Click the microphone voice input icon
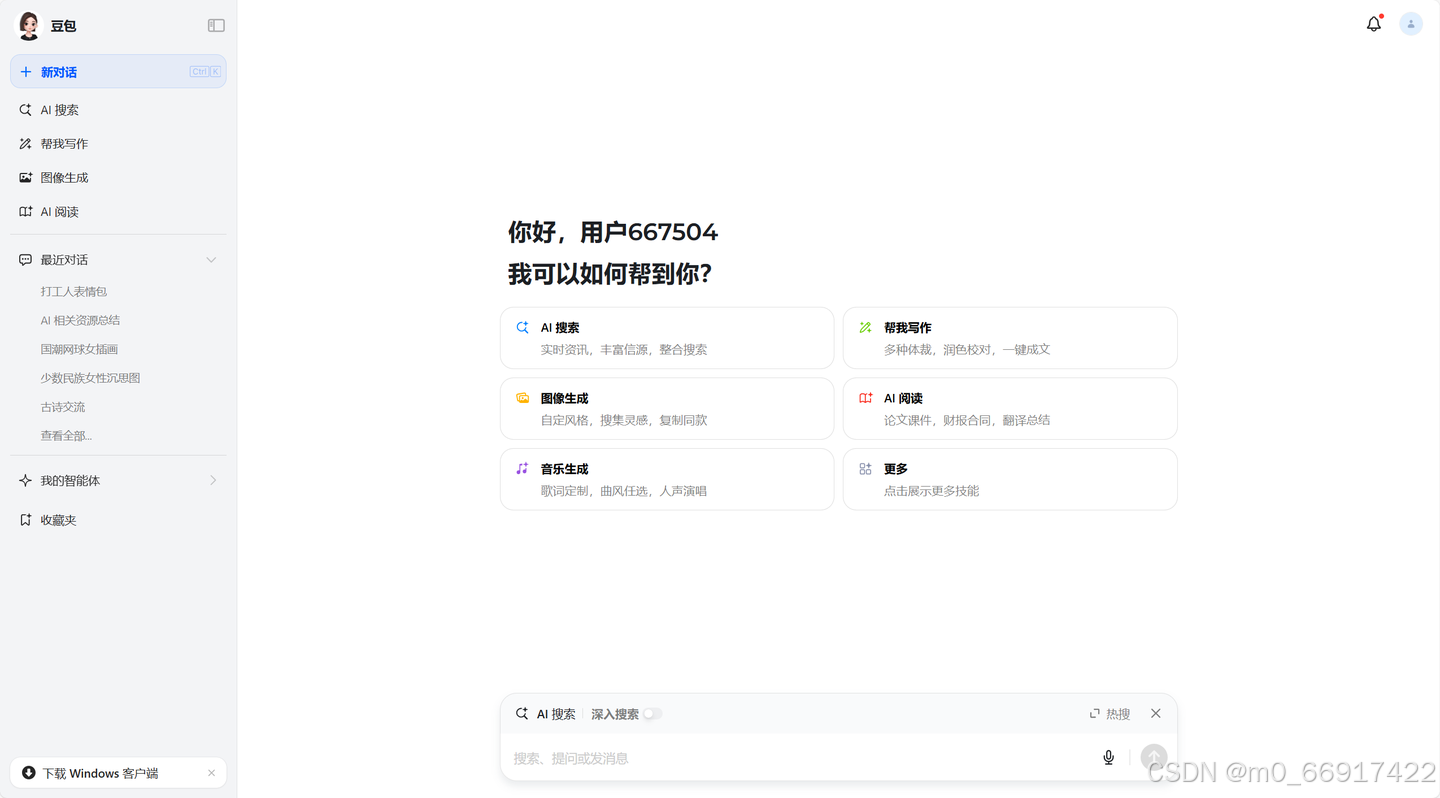This screenshot has width=1440, height=798. (x=1109, y=758)
